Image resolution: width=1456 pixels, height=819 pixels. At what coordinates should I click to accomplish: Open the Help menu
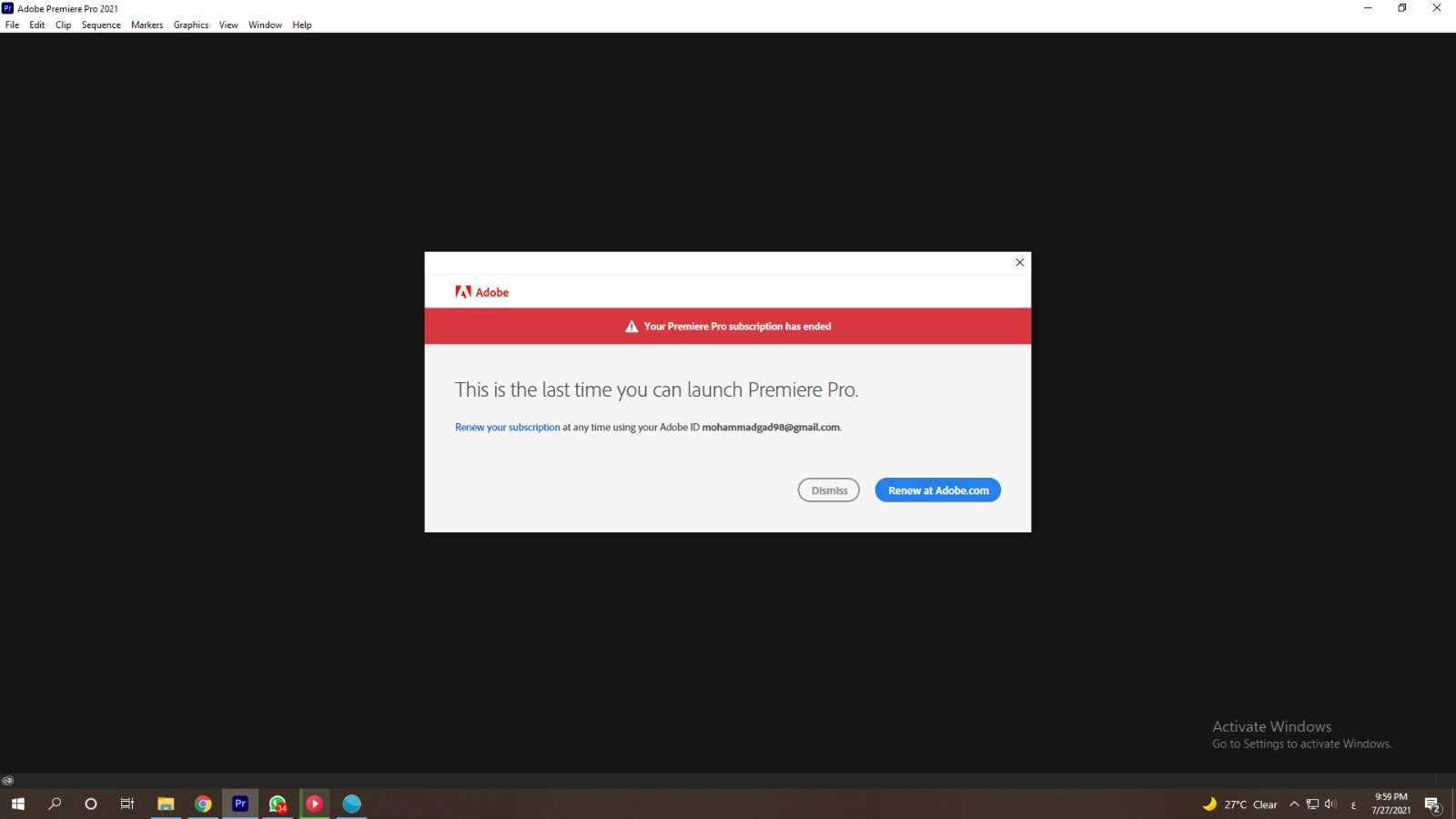(x=301, y=25)
